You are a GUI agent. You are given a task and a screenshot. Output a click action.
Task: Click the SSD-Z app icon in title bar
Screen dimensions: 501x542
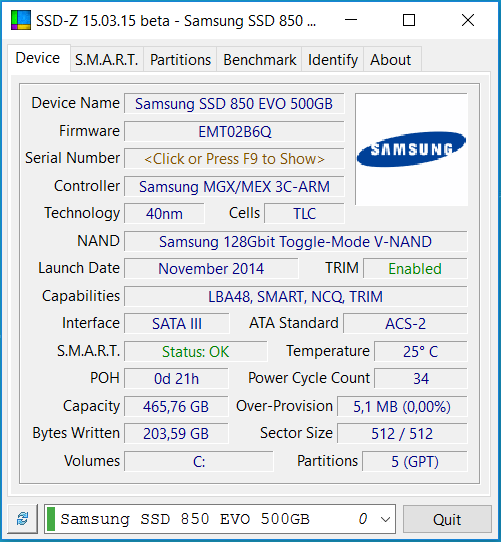pos(21,20)
